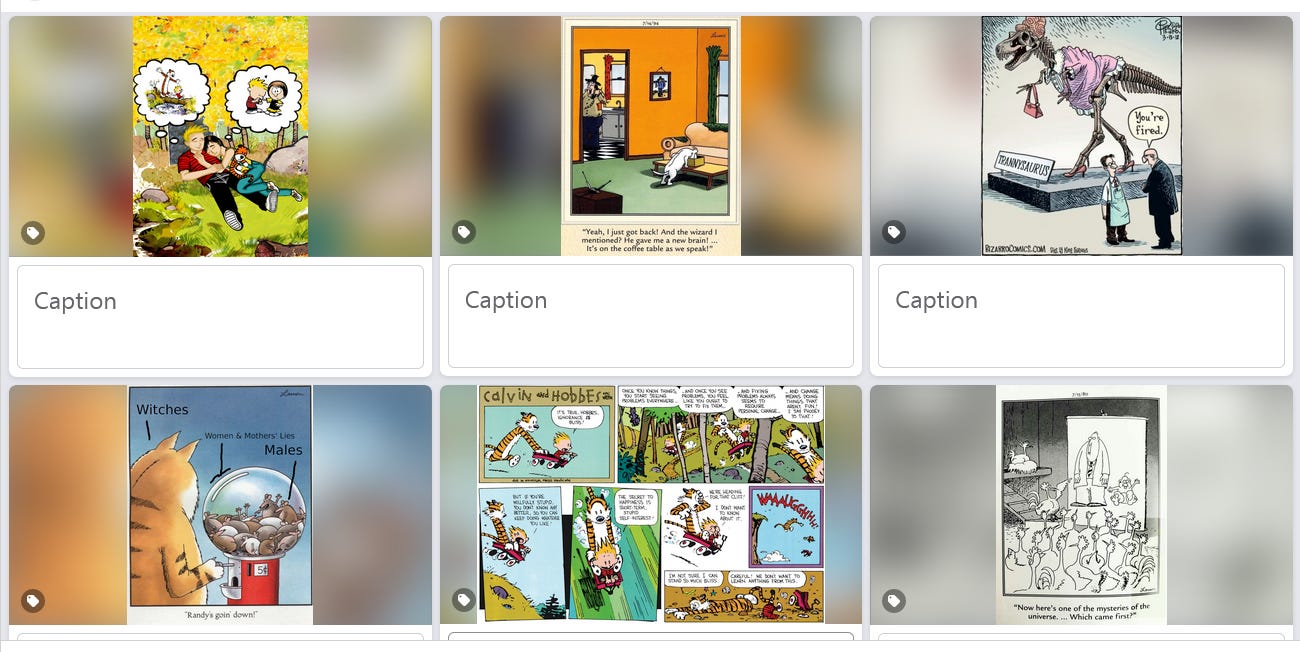Click caption field edge under chicken lecture comic
Viewport: 1300px width, 652px height.
point(1081,636)
